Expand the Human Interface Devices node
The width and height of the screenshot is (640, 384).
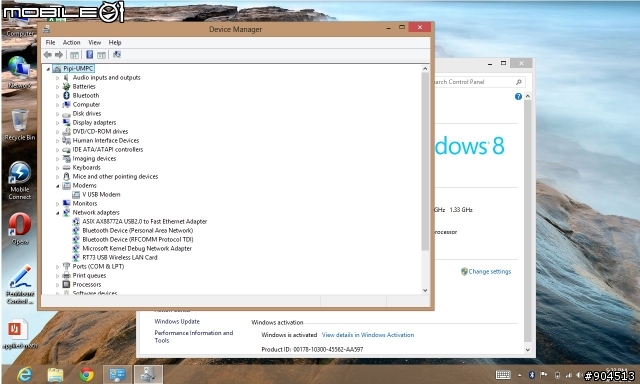pos(58,141)
